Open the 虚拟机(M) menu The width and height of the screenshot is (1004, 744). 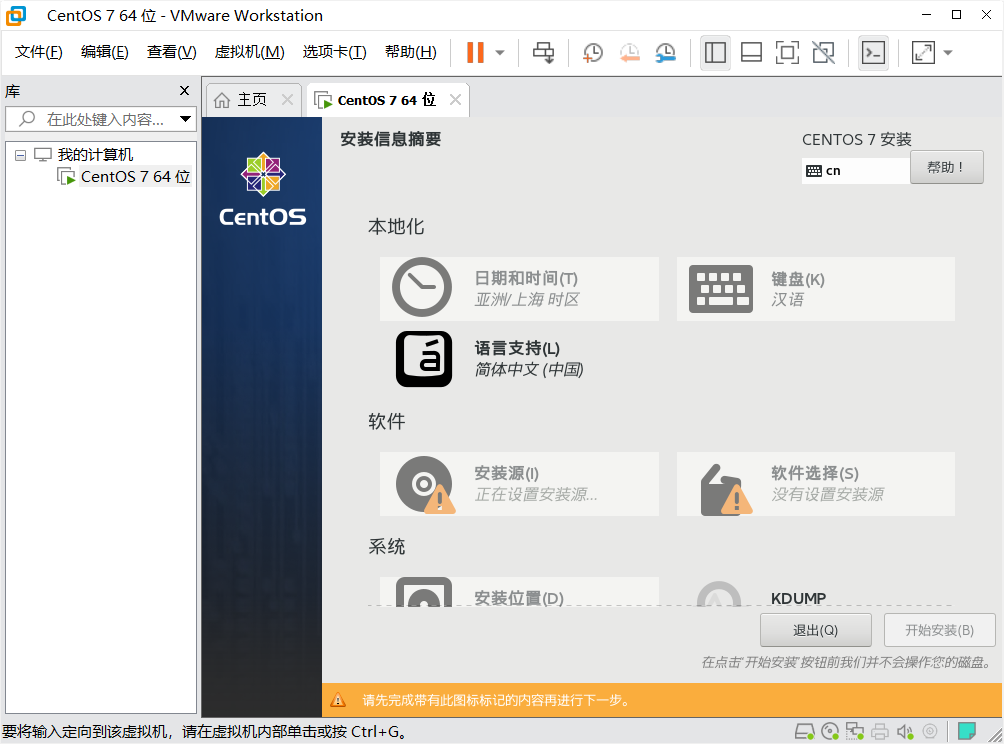pos(249,52)
